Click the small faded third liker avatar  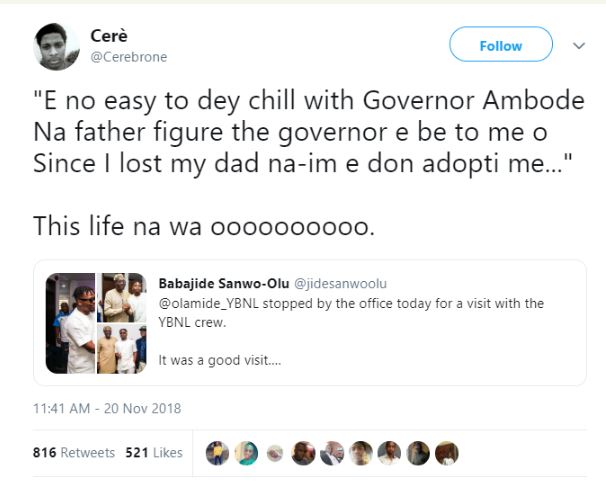point(274,453)
